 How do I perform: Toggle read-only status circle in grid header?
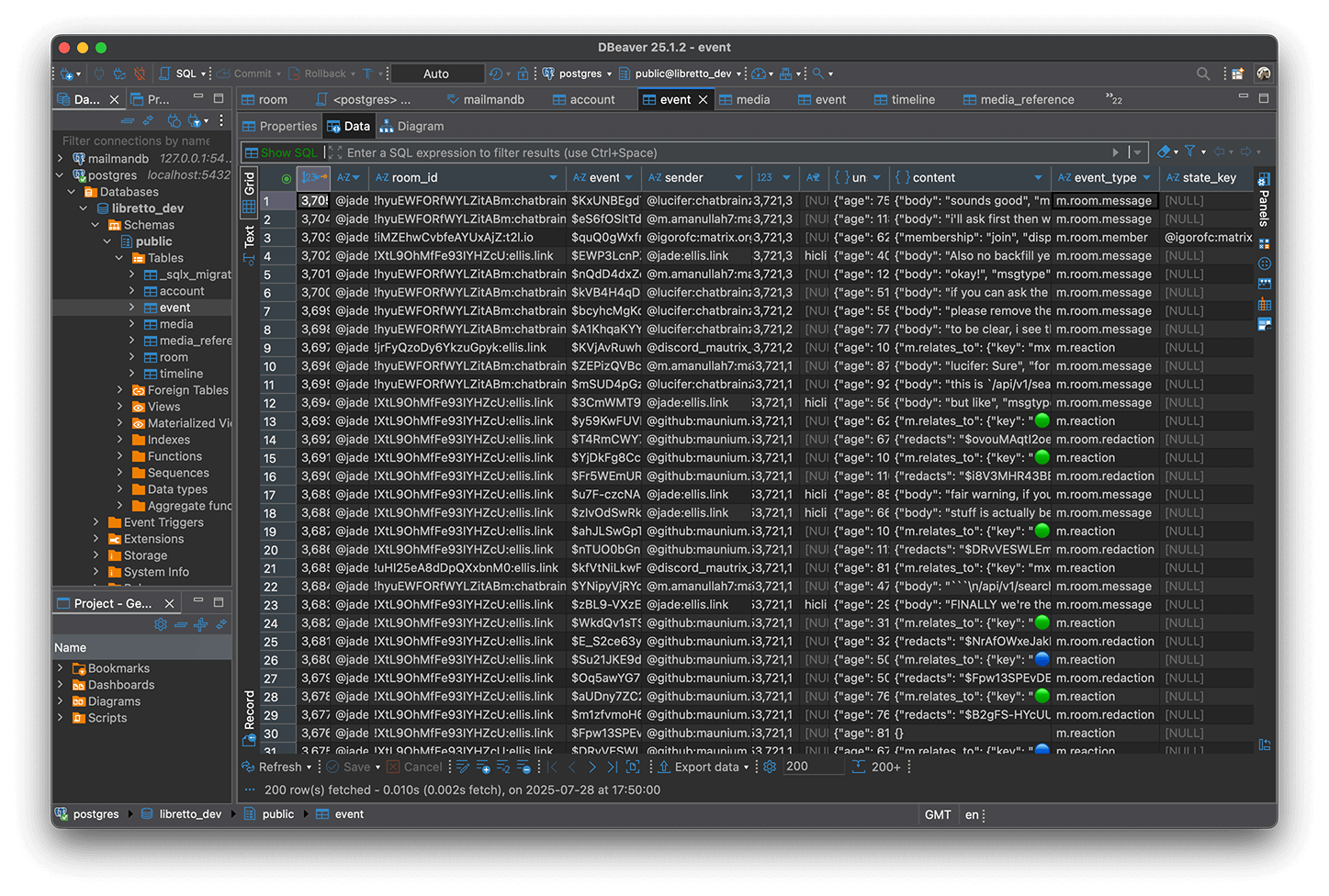point(287,179)
